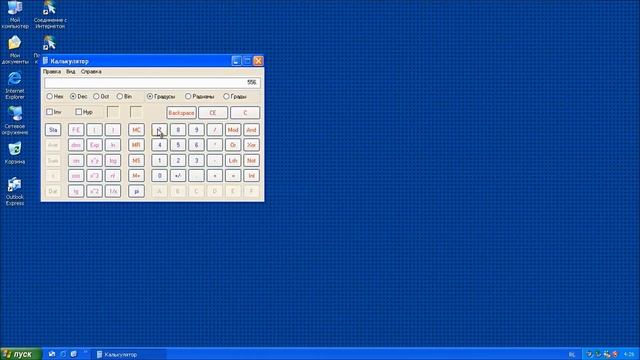The width and height of the screenshot is (640, 360).
Task: Open the Мои документы desktop icon
Action: (15, 50)
